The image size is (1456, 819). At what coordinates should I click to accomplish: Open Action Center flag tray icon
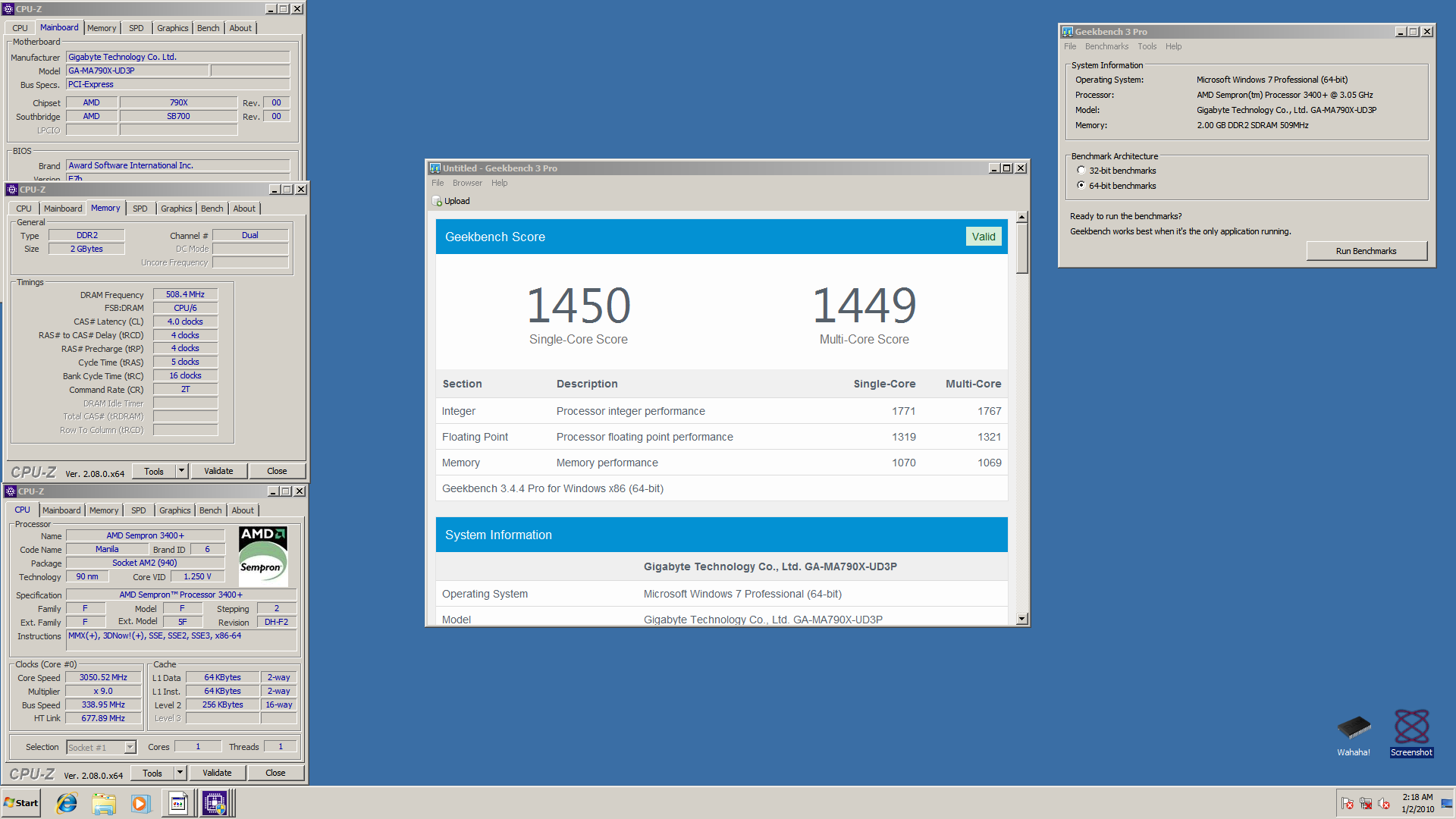click(1348, 804)
